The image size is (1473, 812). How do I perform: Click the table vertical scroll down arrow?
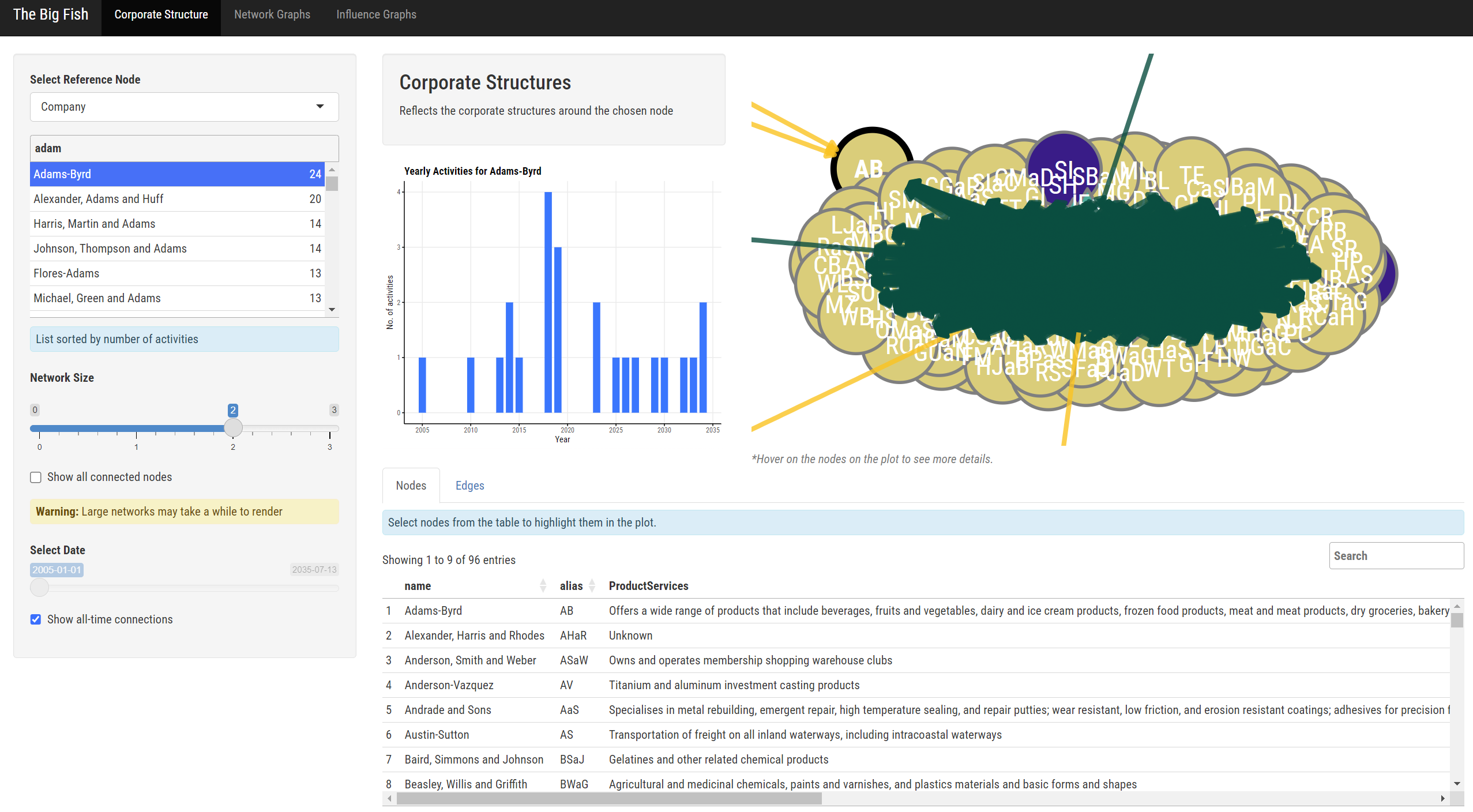click(1457, 784)
